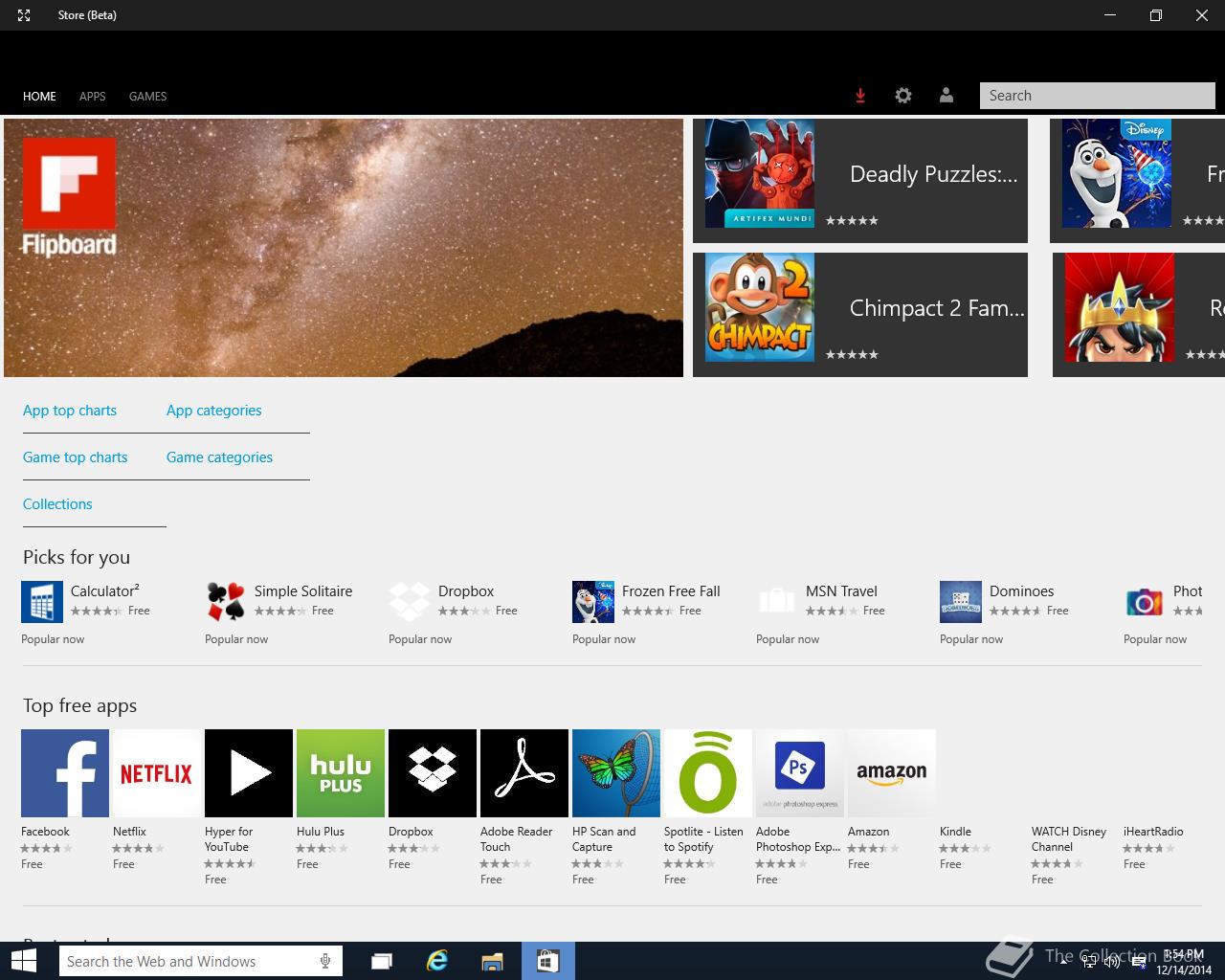This screenshot has height=980, width=1225.
Task: Click the Dominoes app icon
Action: tap(961, 602)
